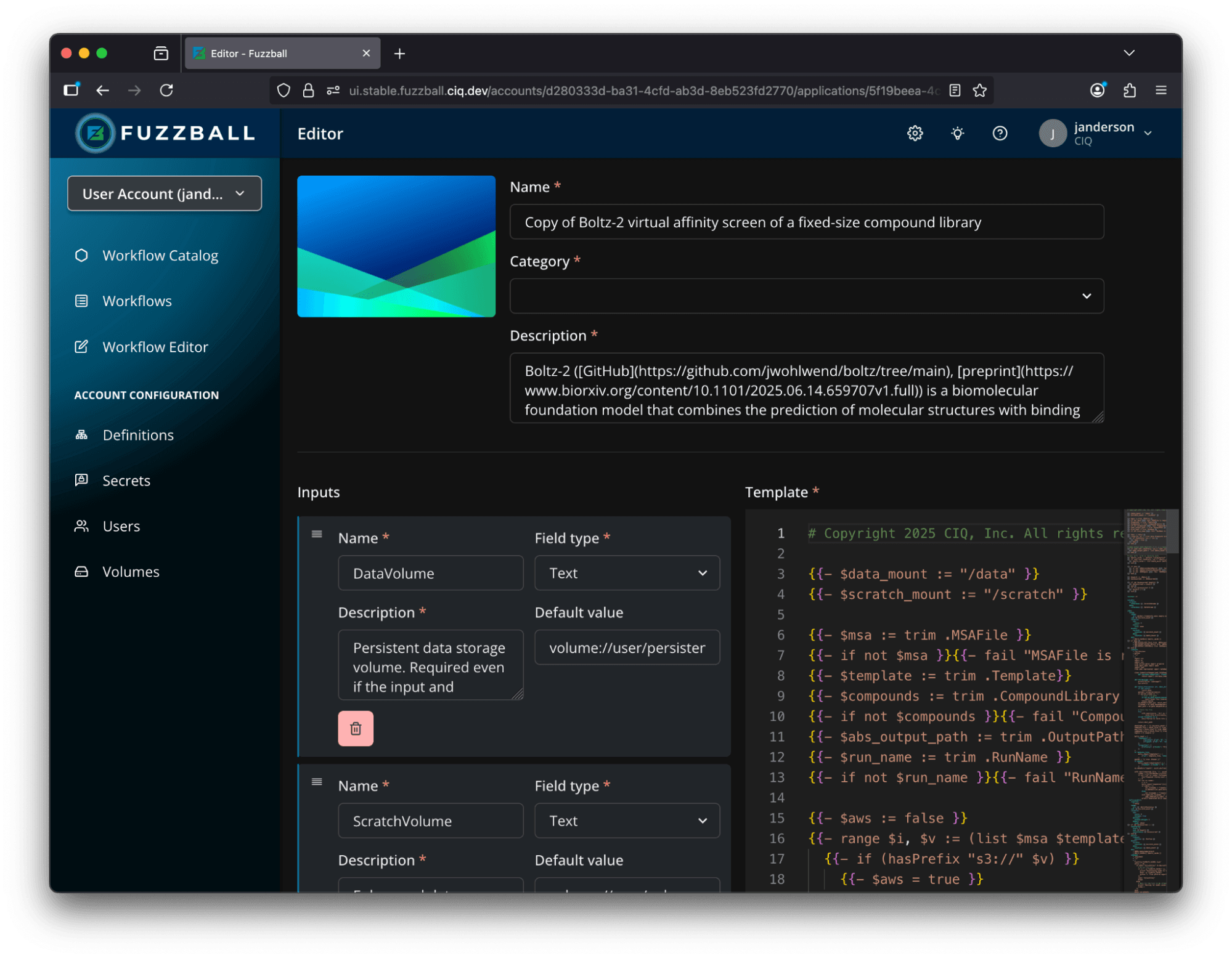The image size is (1232, 958).
Task: Click the Users people icon
Action: (81, 526)
